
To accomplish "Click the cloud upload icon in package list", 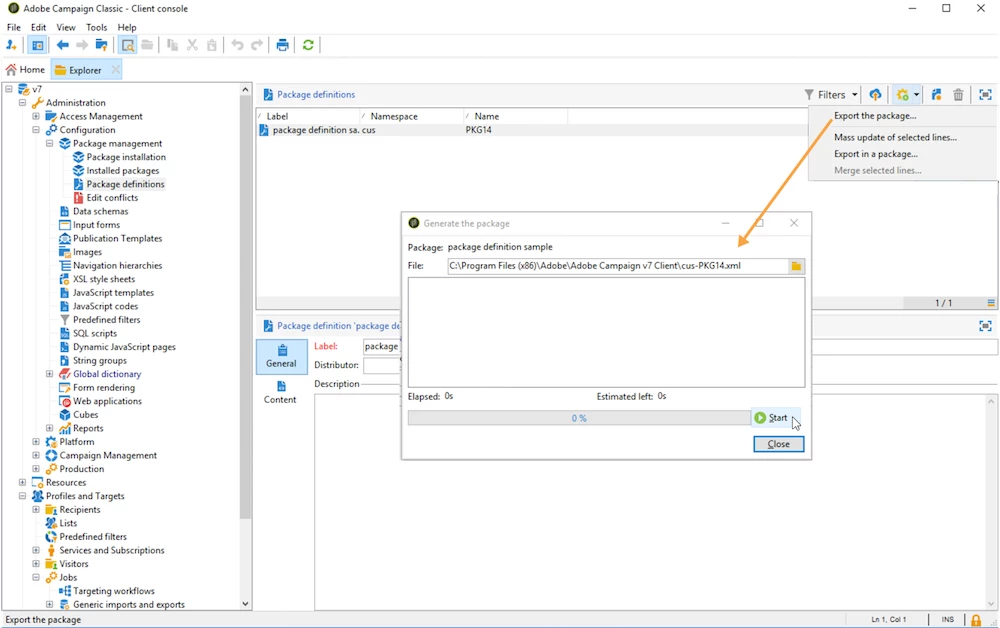I will pos(875,94).
